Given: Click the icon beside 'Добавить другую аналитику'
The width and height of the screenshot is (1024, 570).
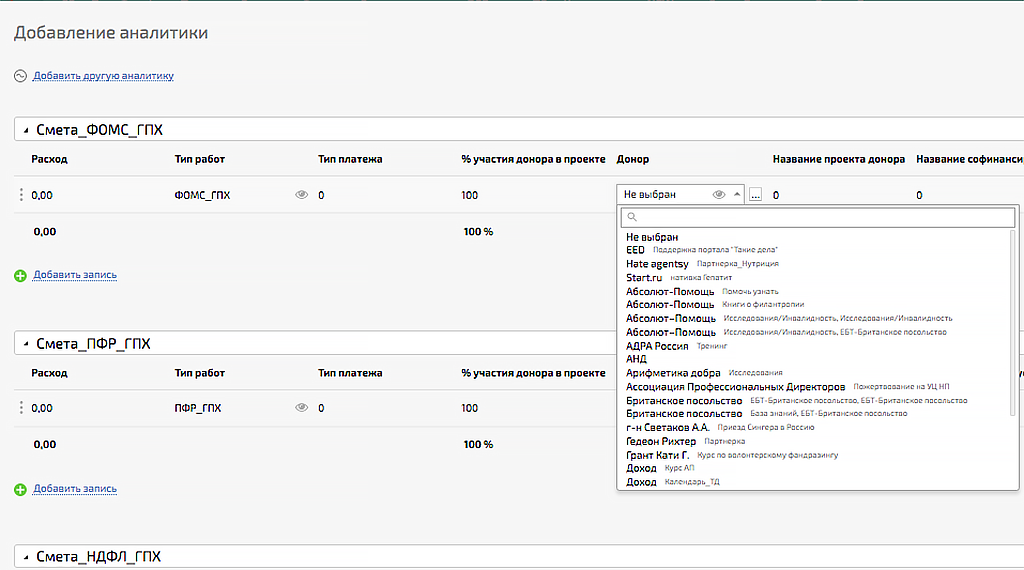Looking at the screenshot, I should 20,76.
